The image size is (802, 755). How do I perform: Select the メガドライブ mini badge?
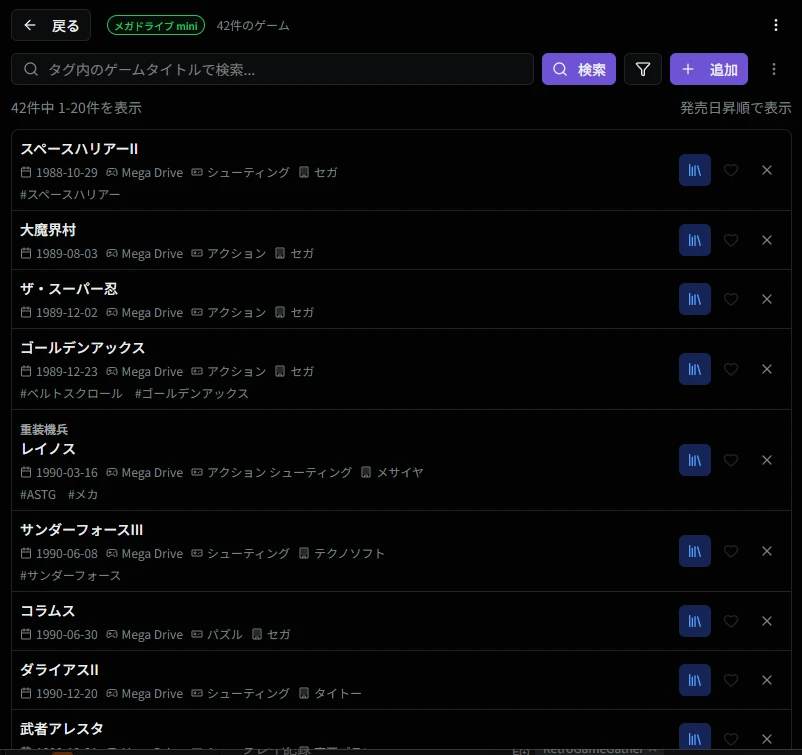pos(155,25)
